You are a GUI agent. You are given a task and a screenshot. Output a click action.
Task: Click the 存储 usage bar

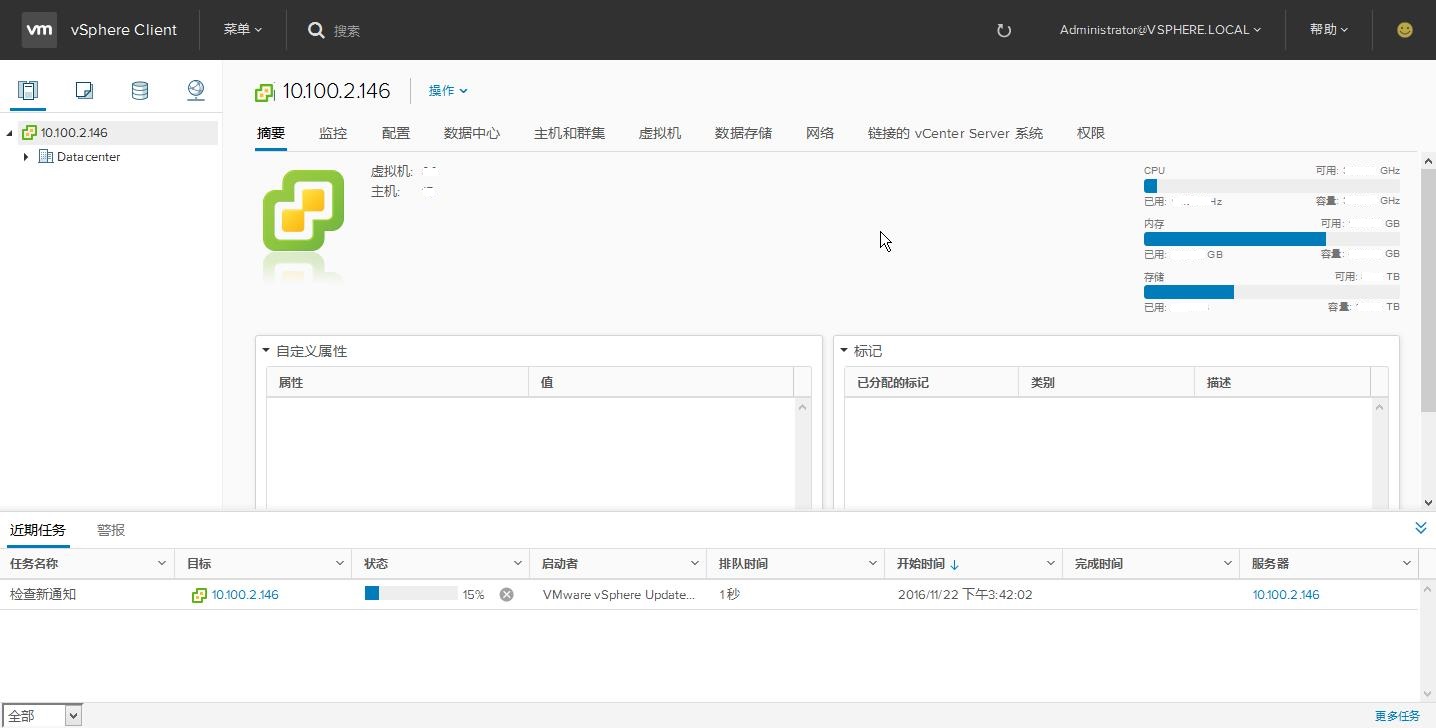[1272, 292]
